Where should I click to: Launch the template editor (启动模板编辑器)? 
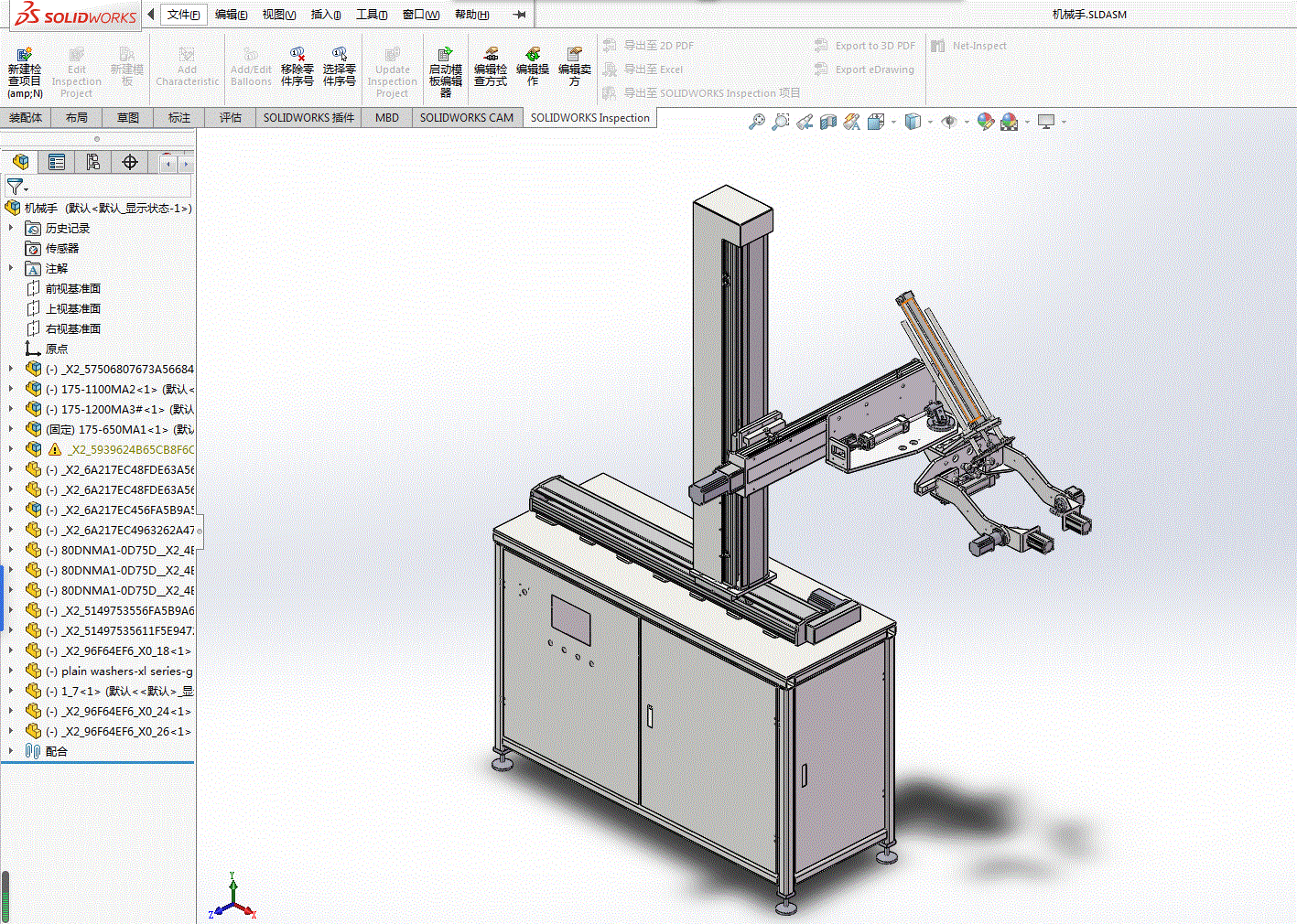point(445,55)
